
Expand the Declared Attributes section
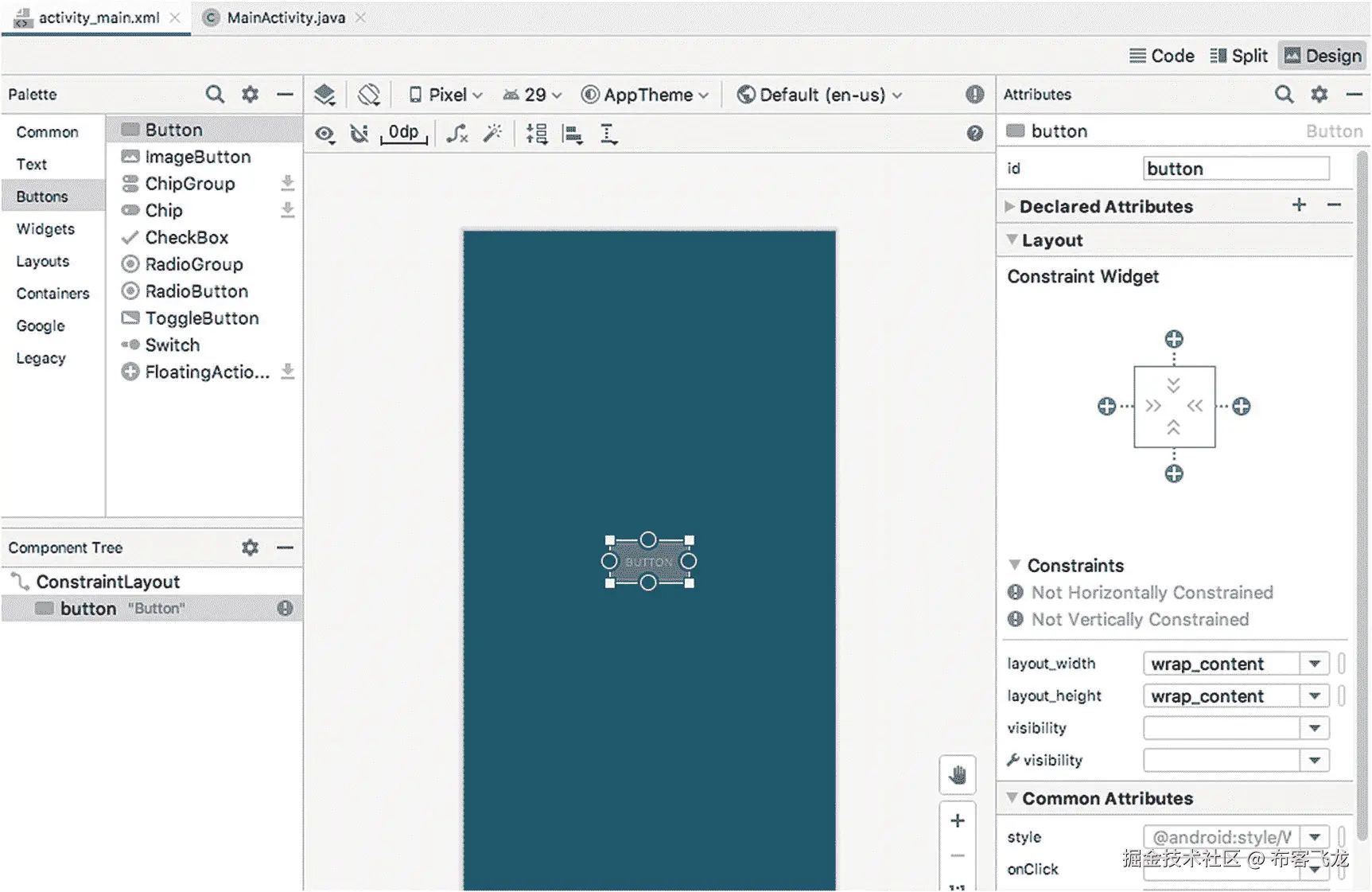click(1010, 206)
